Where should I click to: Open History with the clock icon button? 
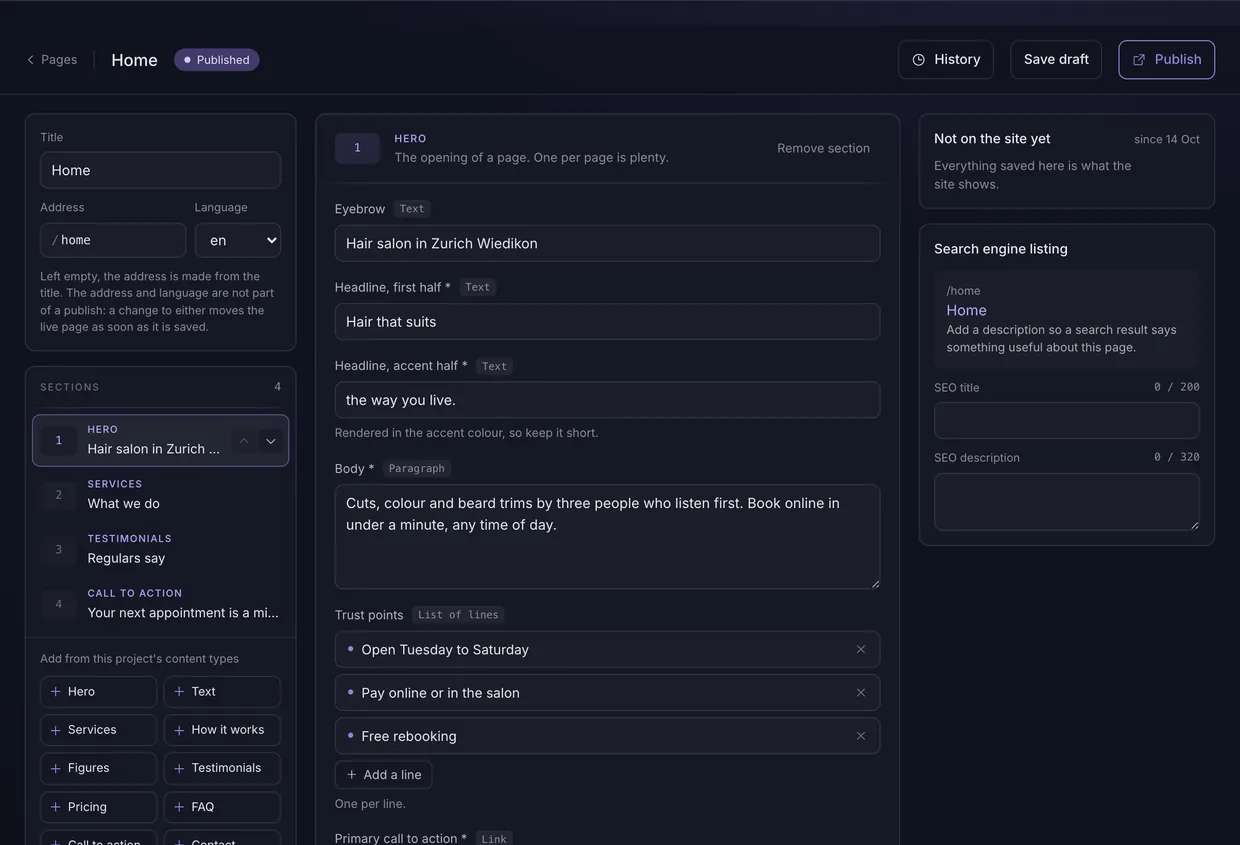click(x=945, y=60)
